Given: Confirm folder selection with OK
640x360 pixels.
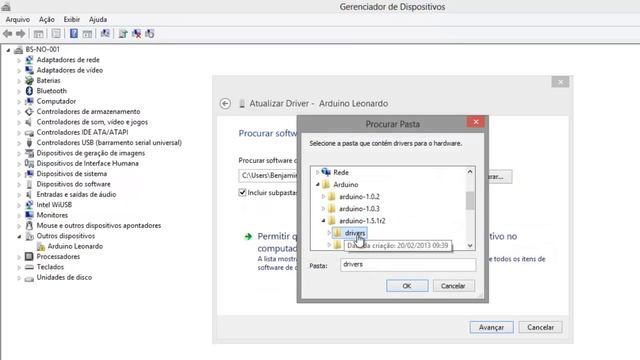Looking at the screenshot, I should [407, 286].
